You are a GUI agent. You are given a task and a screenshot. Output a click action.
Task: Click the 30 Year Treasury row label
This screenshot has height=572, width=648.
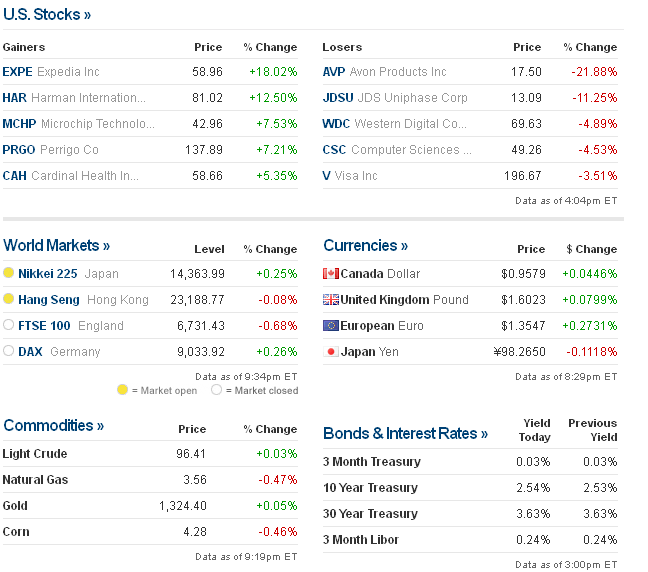[371, 514]
